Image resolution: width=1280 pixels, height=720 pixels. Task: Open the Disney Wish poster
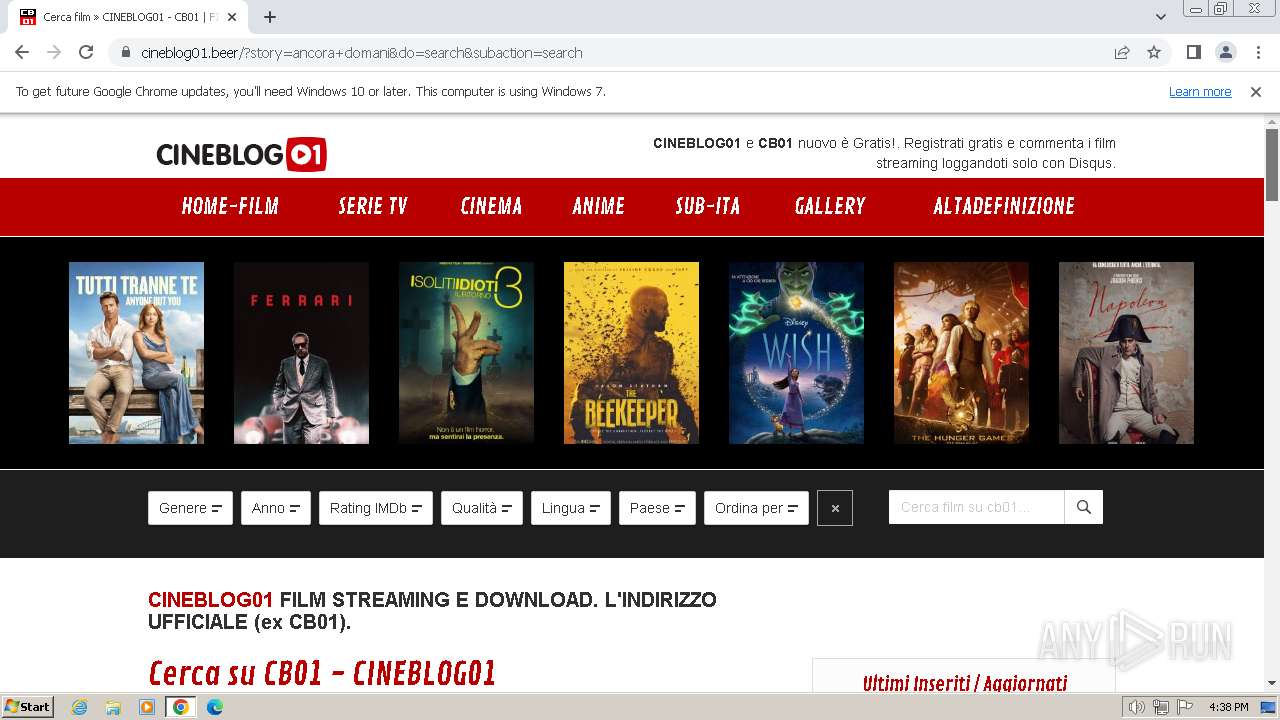tap(796, 353)
